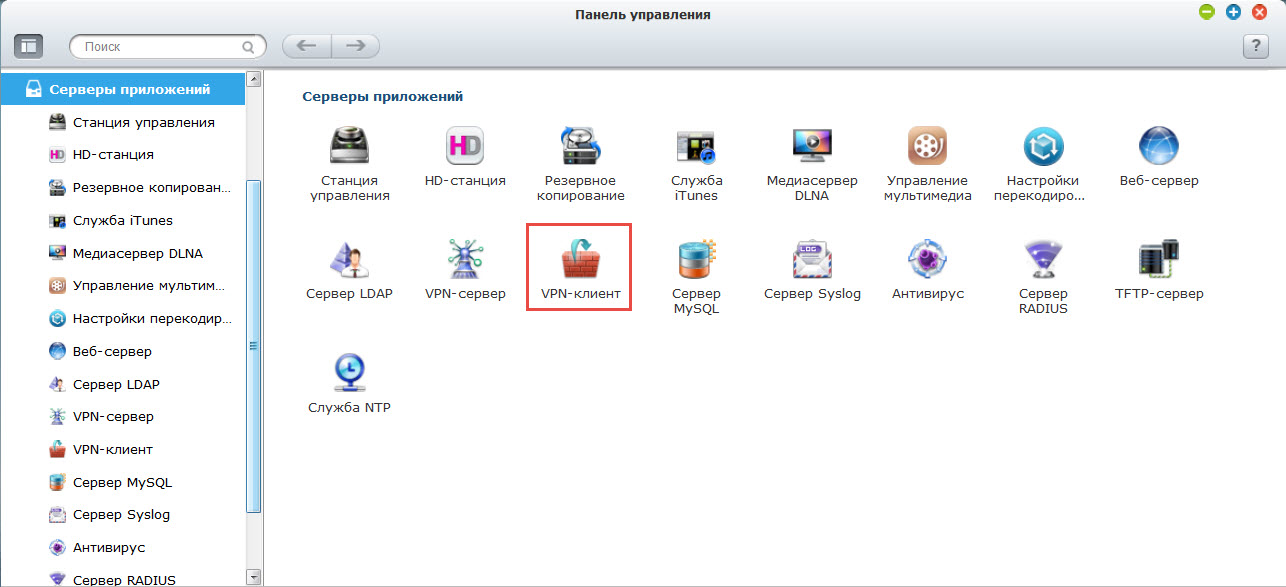The image size is (1286, 587).
Task: Select Серверы приложений sidebar header
Action: pos(122,89)
